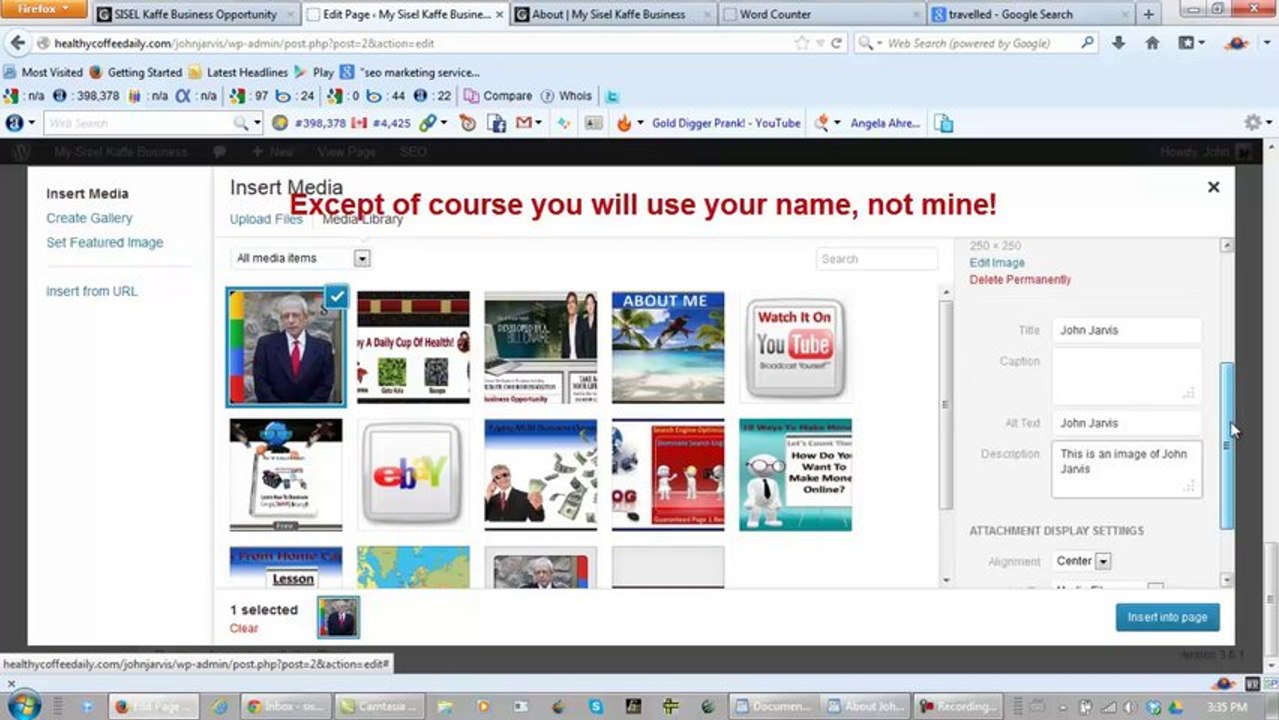
Task: Click Insert Media in the sidebar
Action: [87, 194]
